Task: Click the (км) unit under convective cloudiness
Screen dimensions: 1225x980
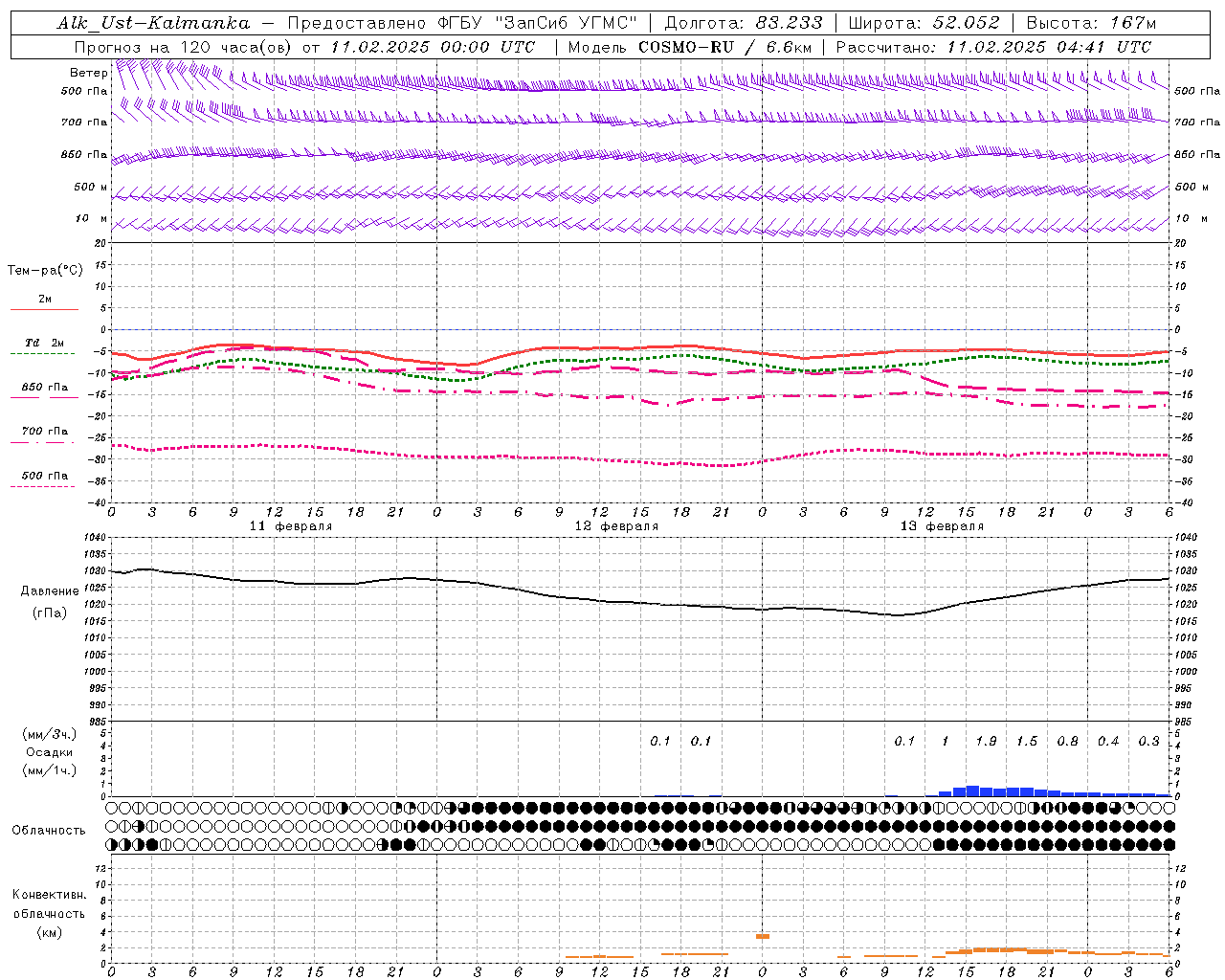Action: coord(50,932)
